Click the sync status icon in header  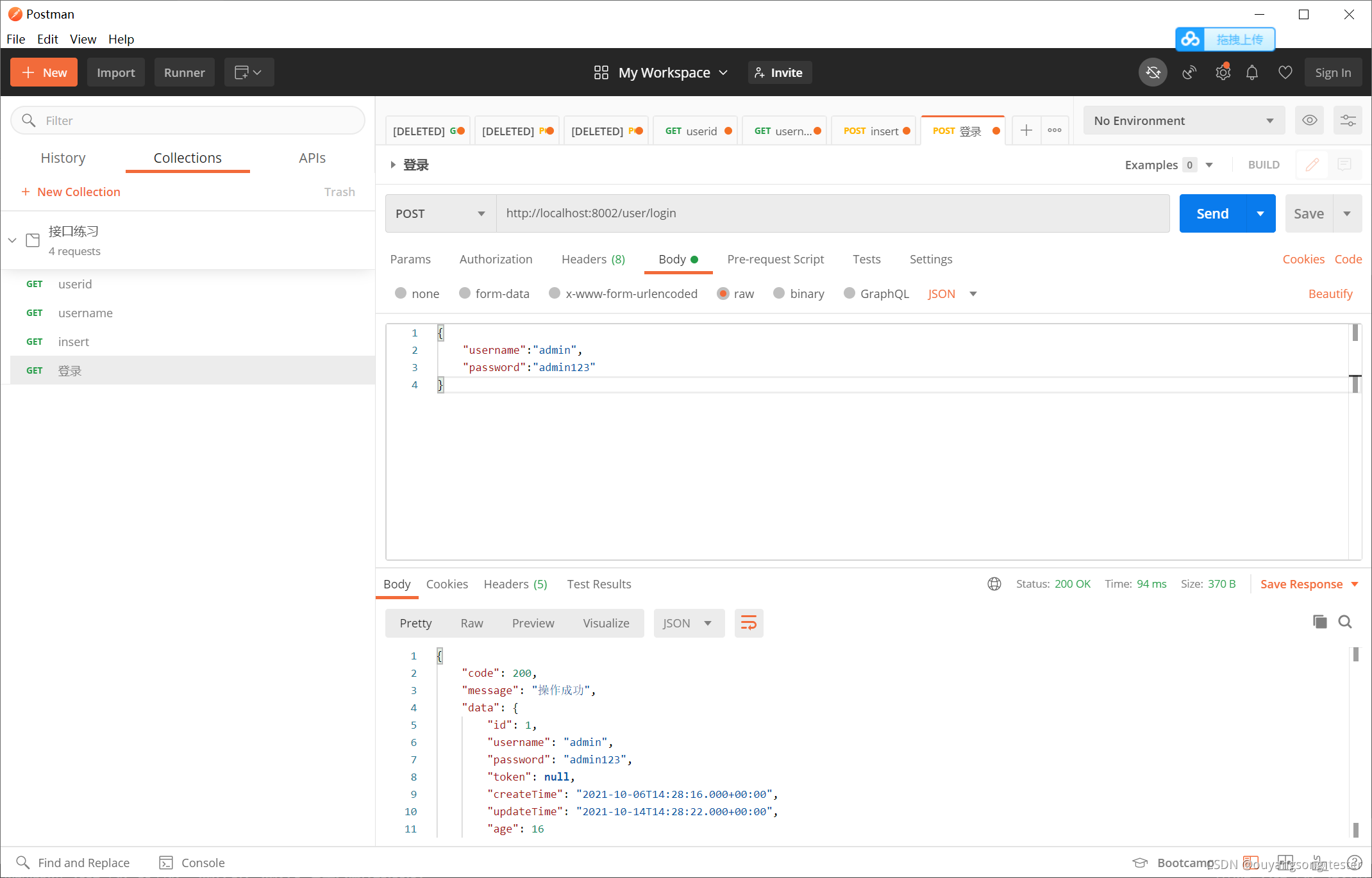coord(1152,72)
